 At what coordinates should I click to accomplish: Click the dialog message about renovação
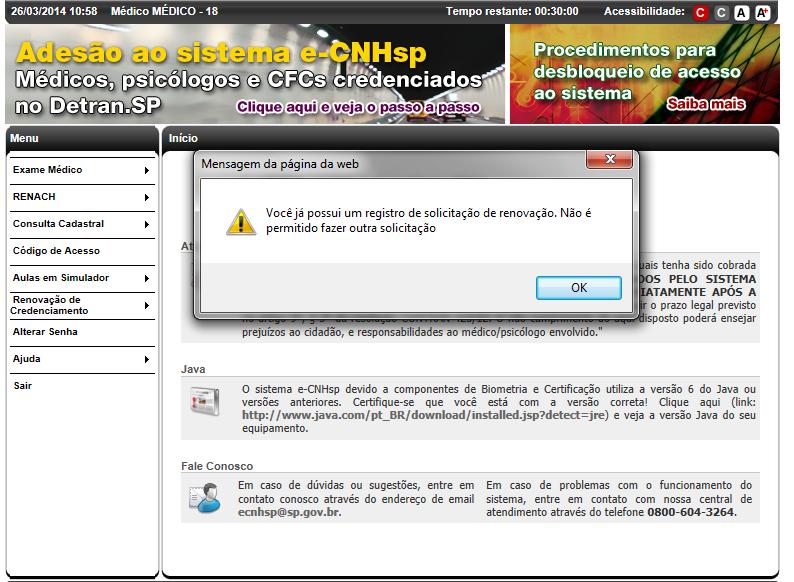(428, 220)
